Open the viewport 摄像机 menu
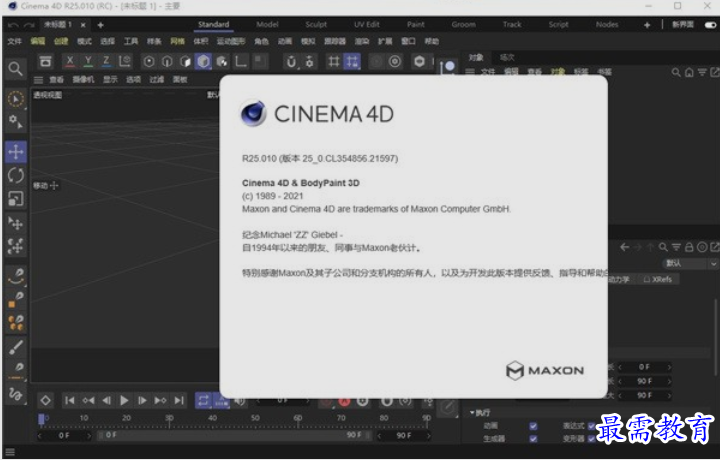 tap(83, 79)
